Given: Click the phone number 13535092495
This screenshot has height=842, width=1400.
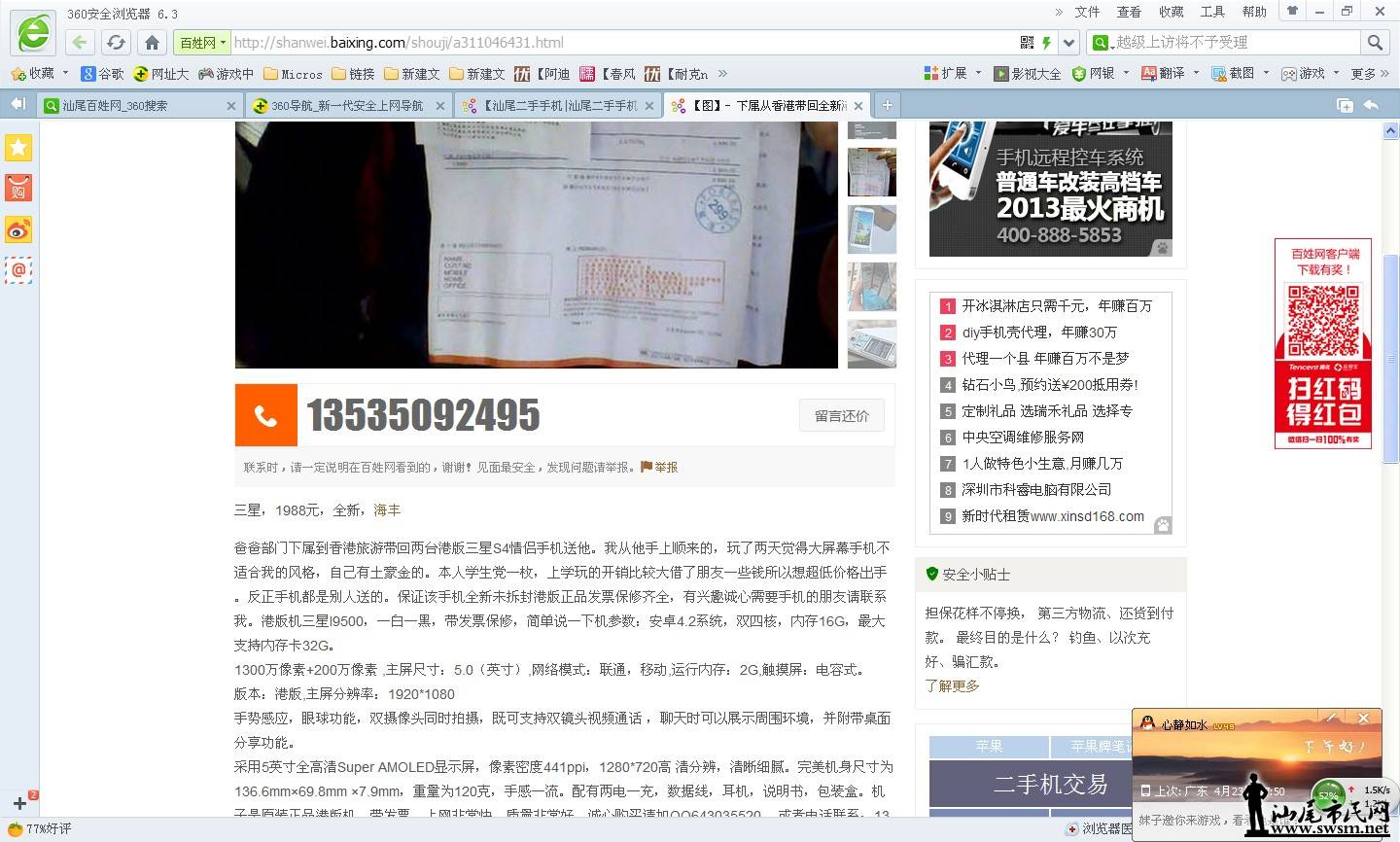Looking at the screenshot, I should (x=424, y=415).
